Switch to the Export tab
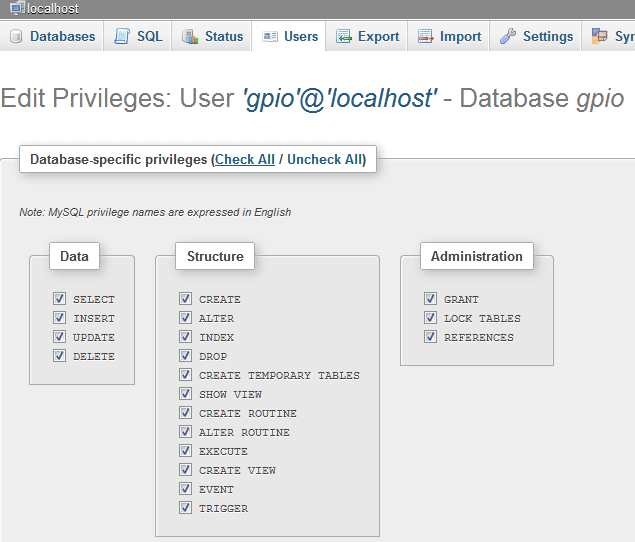The height and width of the screenshot is (542, 635). (x=378, y=37)
